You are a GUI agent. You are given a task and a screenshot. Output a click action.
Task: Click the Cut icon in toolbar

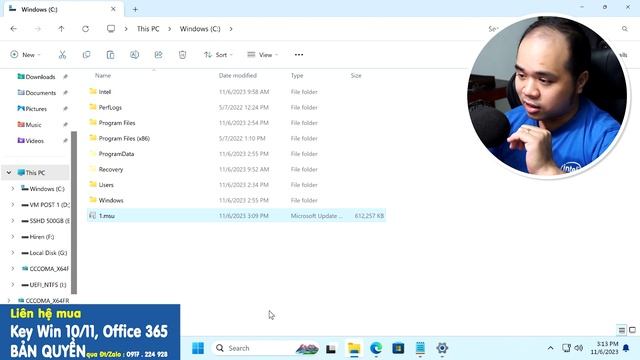click(x=62, y=55)
